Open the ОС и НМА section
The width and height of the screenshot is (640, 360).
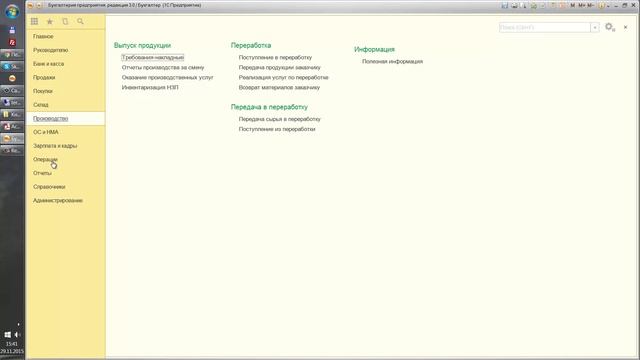46,132
